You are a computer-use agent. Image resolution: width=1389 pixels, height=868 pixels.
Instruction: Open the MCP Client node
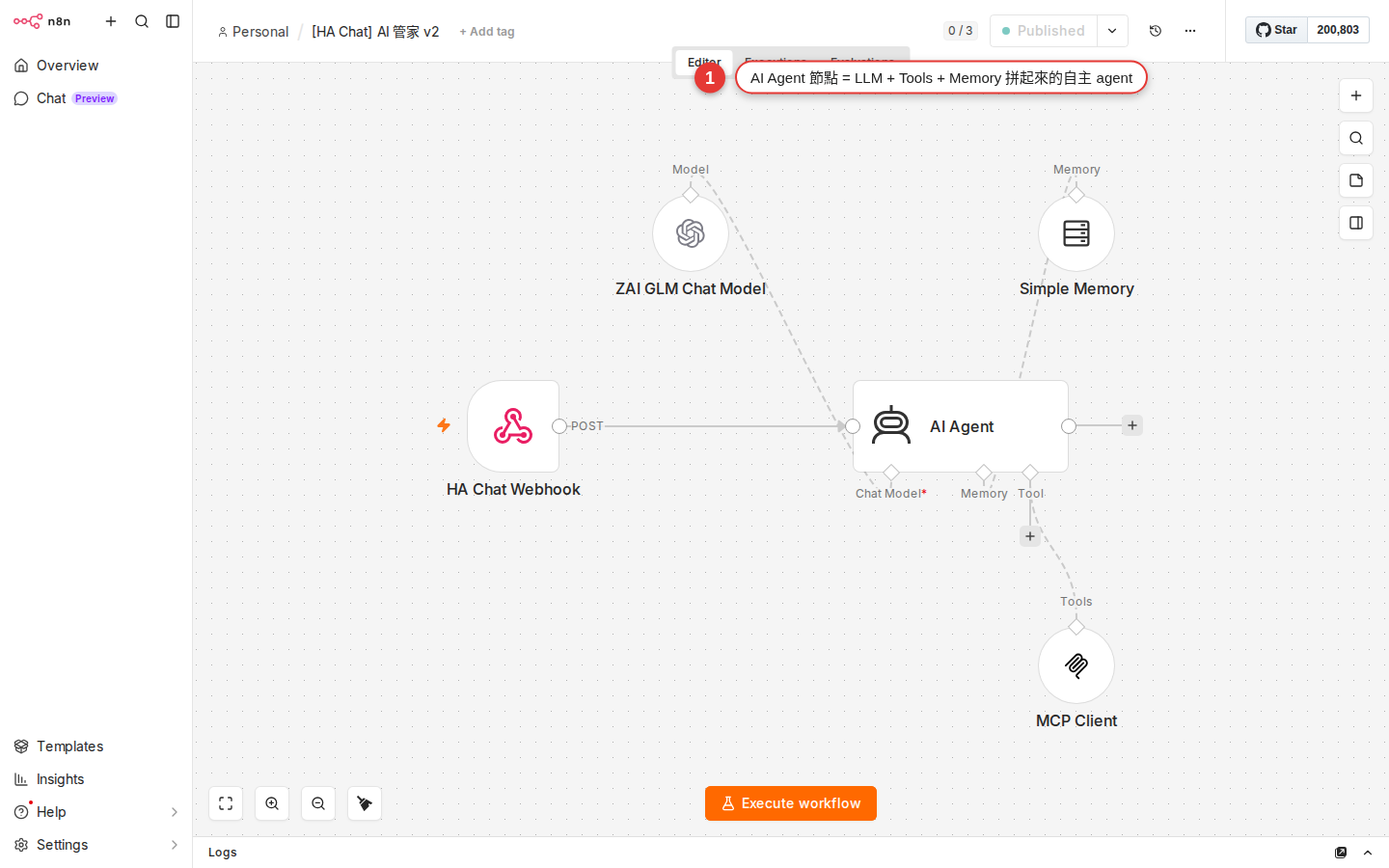[1076, 665]
